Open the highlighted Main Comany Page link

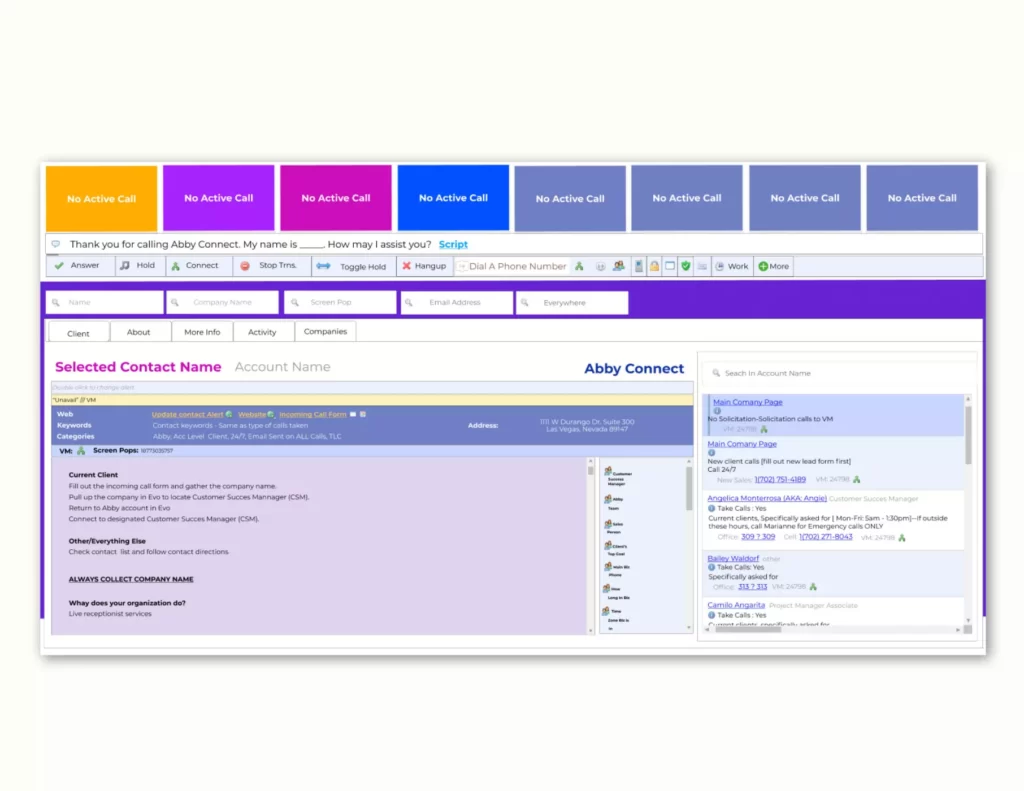point(748,402)
